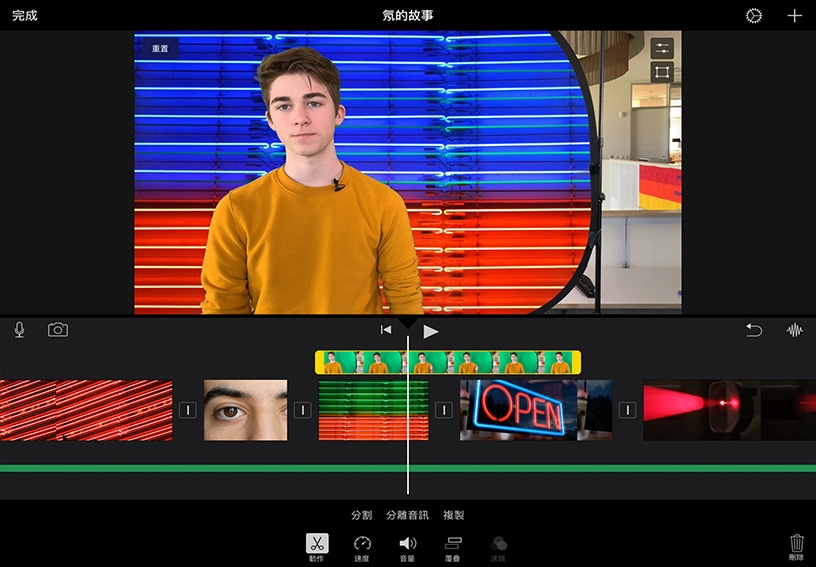Play the project from the playhead
The height and width of the screenshot is (567, 816).
430,331
